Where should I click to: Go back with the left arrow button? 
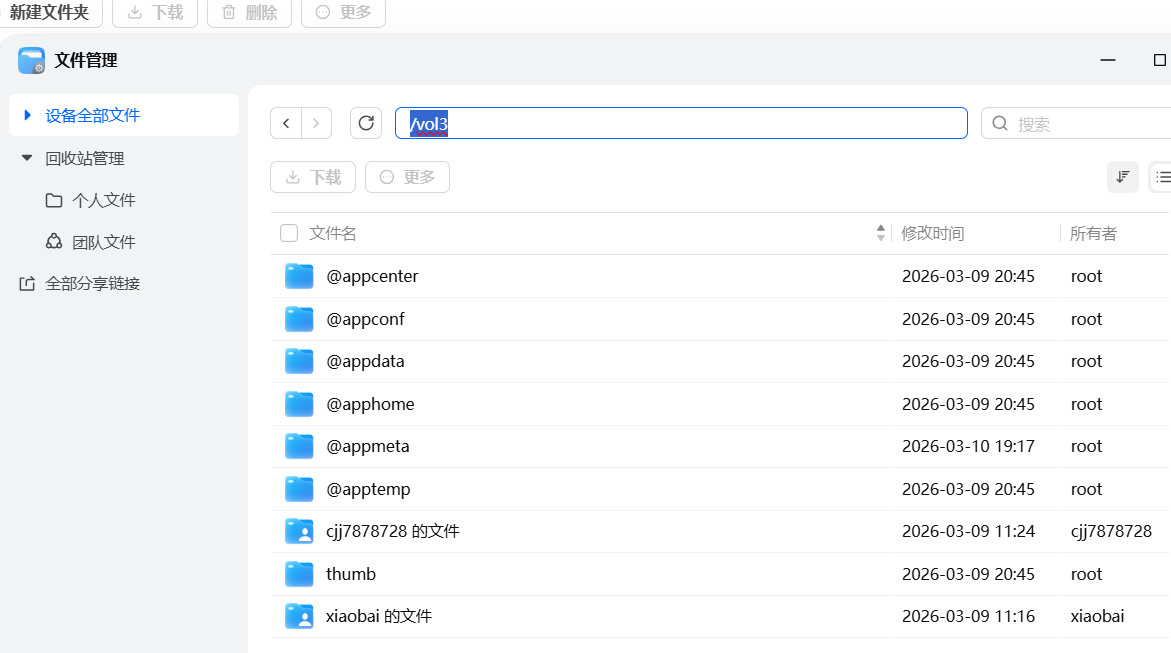coord(286,123)
